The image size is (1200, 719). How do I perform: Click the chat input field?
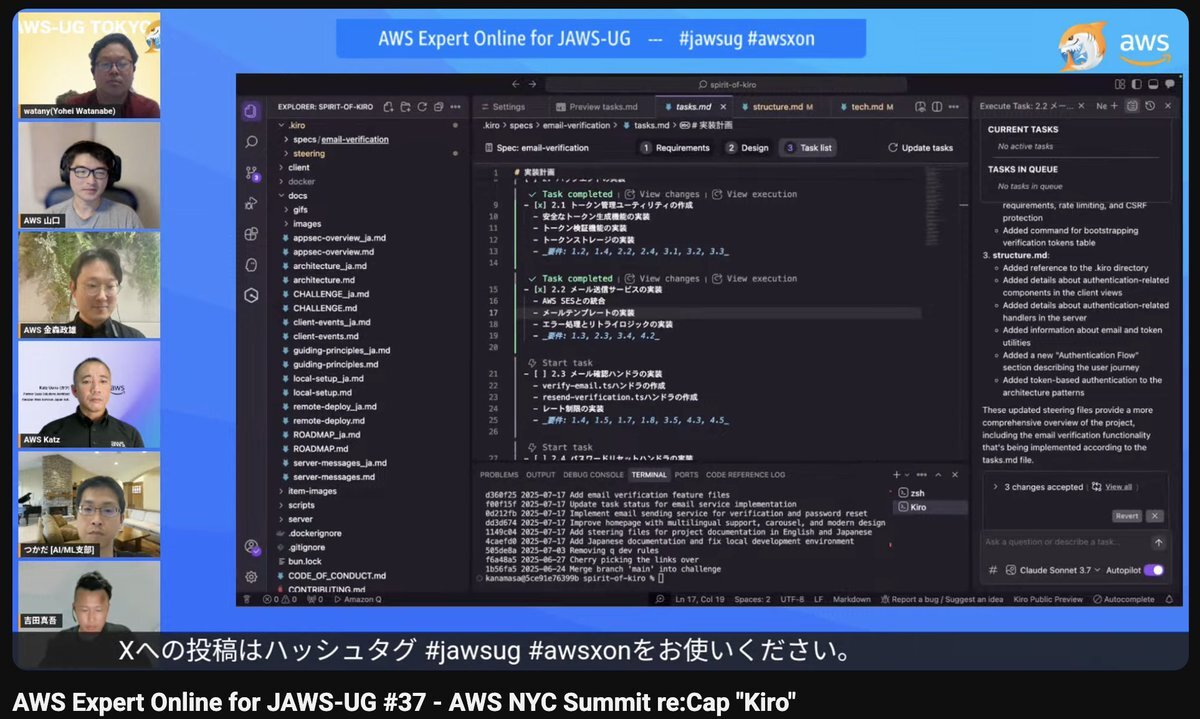(x=1064, y=542)
